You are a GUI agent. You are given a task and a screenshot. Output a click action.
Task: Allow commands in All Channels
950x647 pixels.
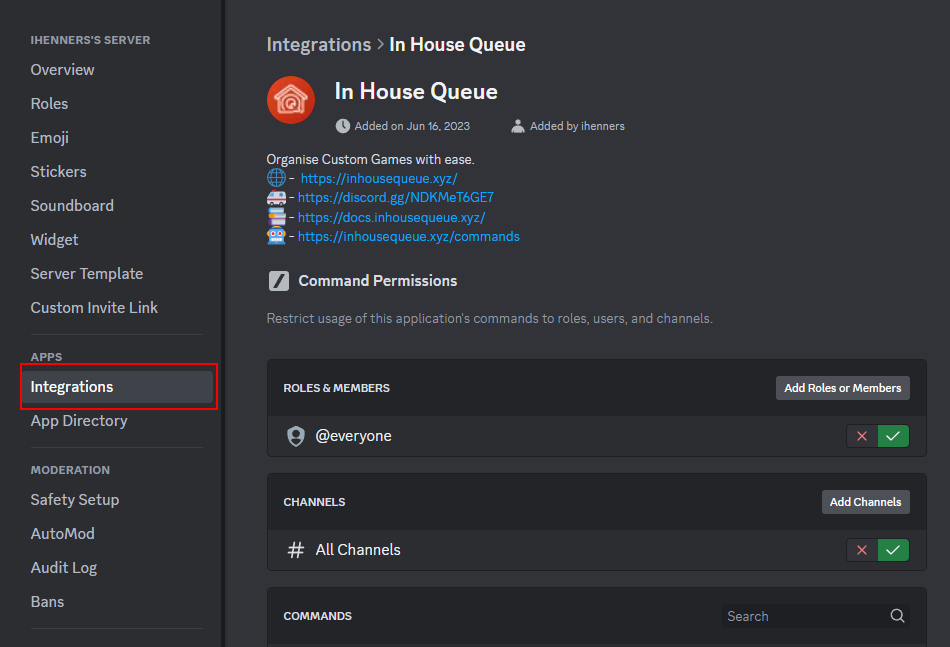pyautogui.click(x=893, y=550)
